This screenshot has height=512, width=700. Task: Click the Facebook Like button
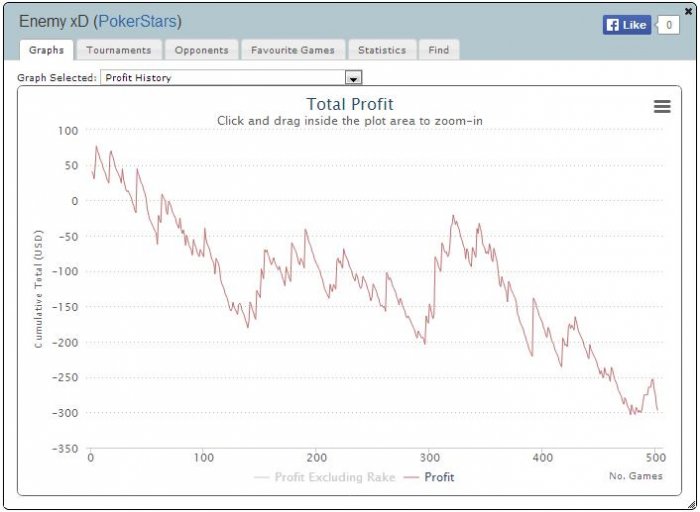click(627, 25)
